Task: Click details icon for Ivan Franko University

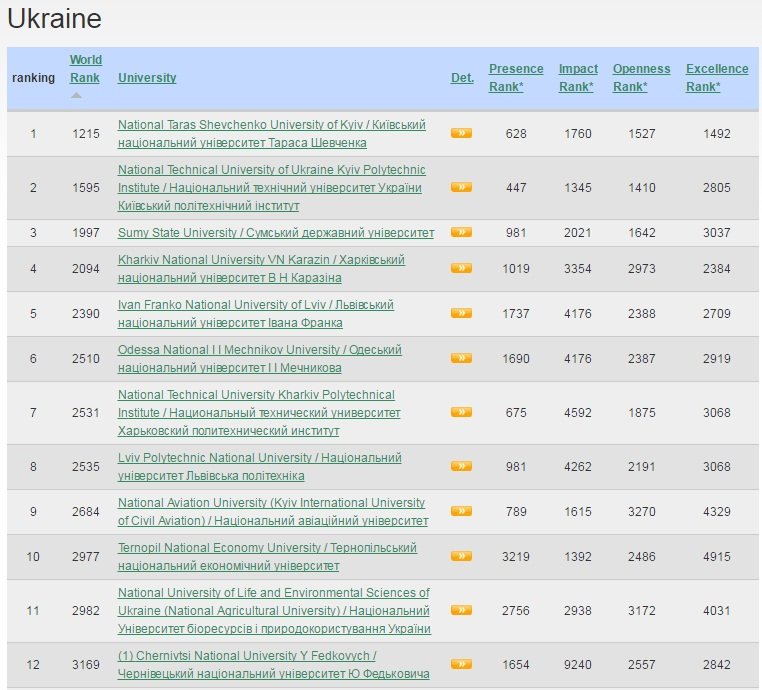Action: tap(461, 314)
